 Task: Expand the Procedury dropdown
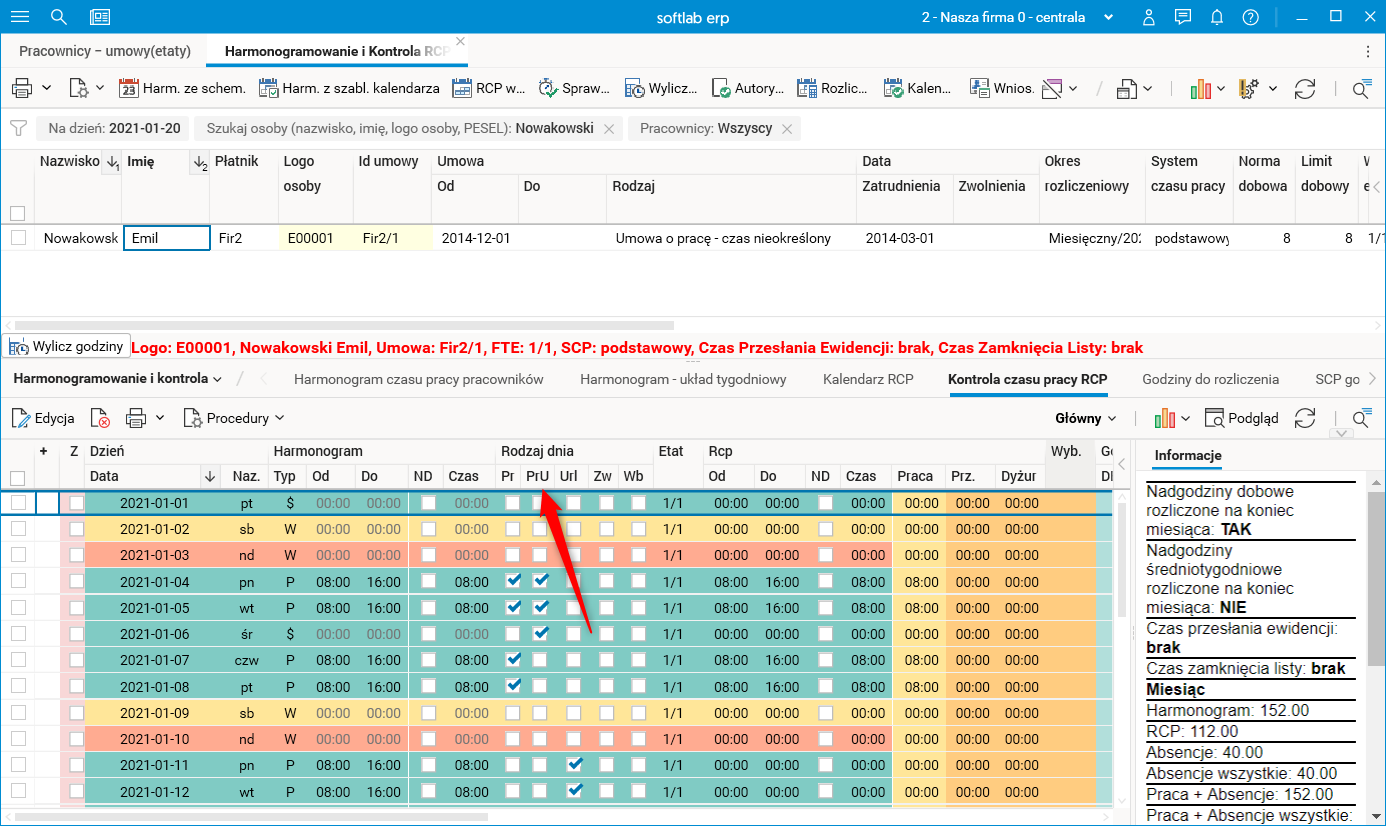[x=235, y=418]
